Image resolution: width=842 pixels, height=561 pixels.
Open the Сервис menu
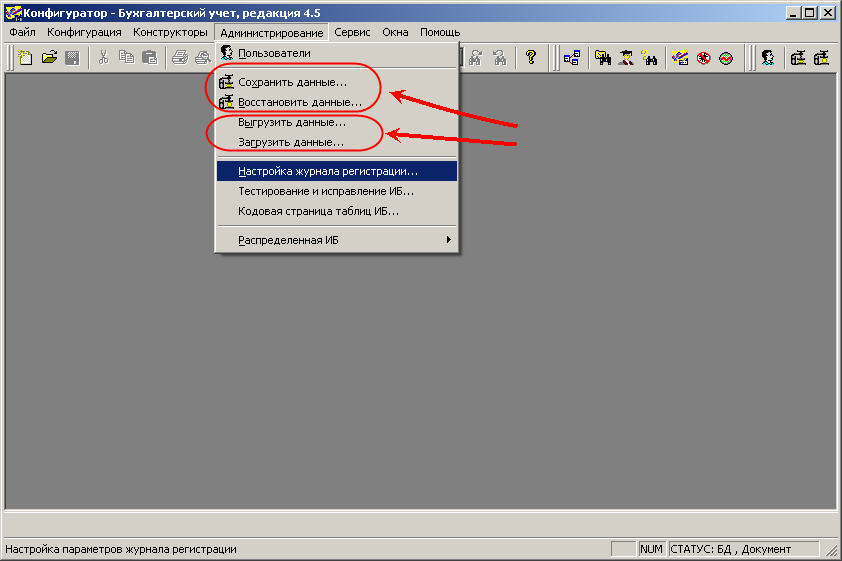coord(352,32)
